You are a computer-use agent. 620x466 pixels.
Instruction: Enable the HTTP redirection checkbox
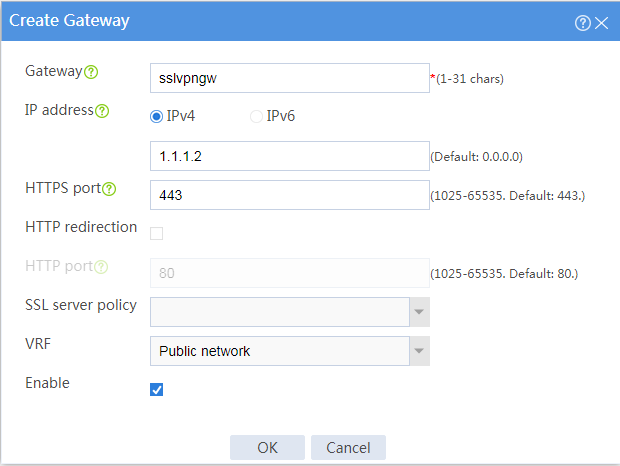[x=157, y=233]
